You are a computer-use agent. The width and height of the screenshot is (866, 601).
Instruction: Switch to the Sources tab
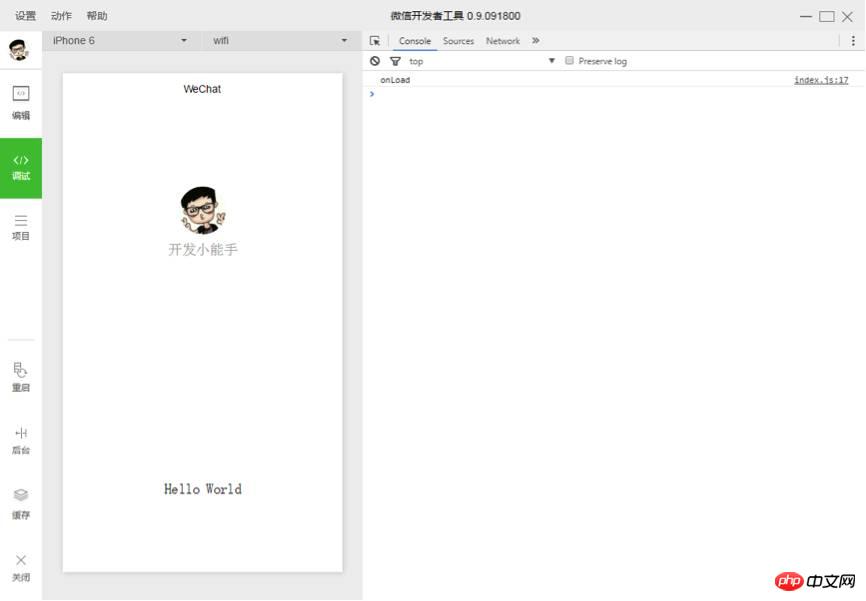458,41
